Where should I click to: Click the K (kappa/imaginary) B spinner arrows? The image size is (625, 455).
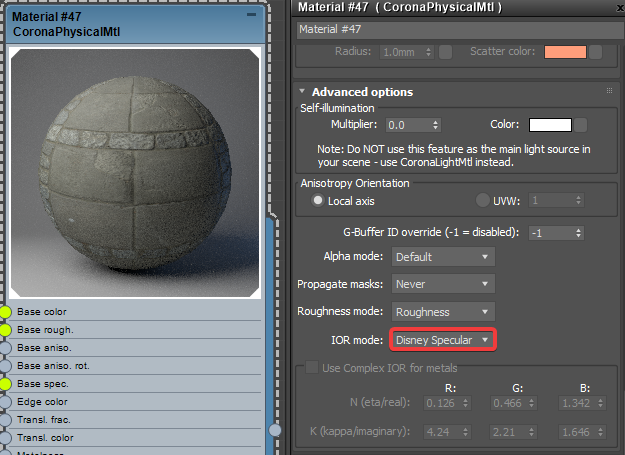(x=600, y=432)
